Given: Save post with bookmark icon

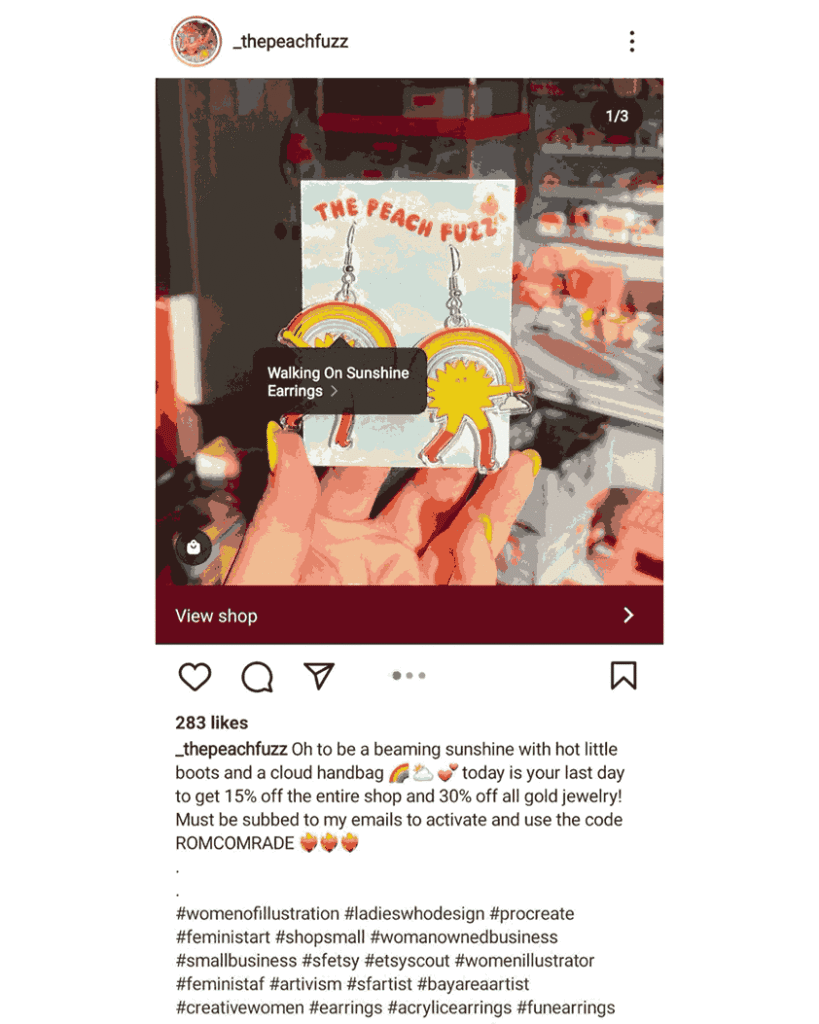Looking at the screenshot, I should 624,676.
